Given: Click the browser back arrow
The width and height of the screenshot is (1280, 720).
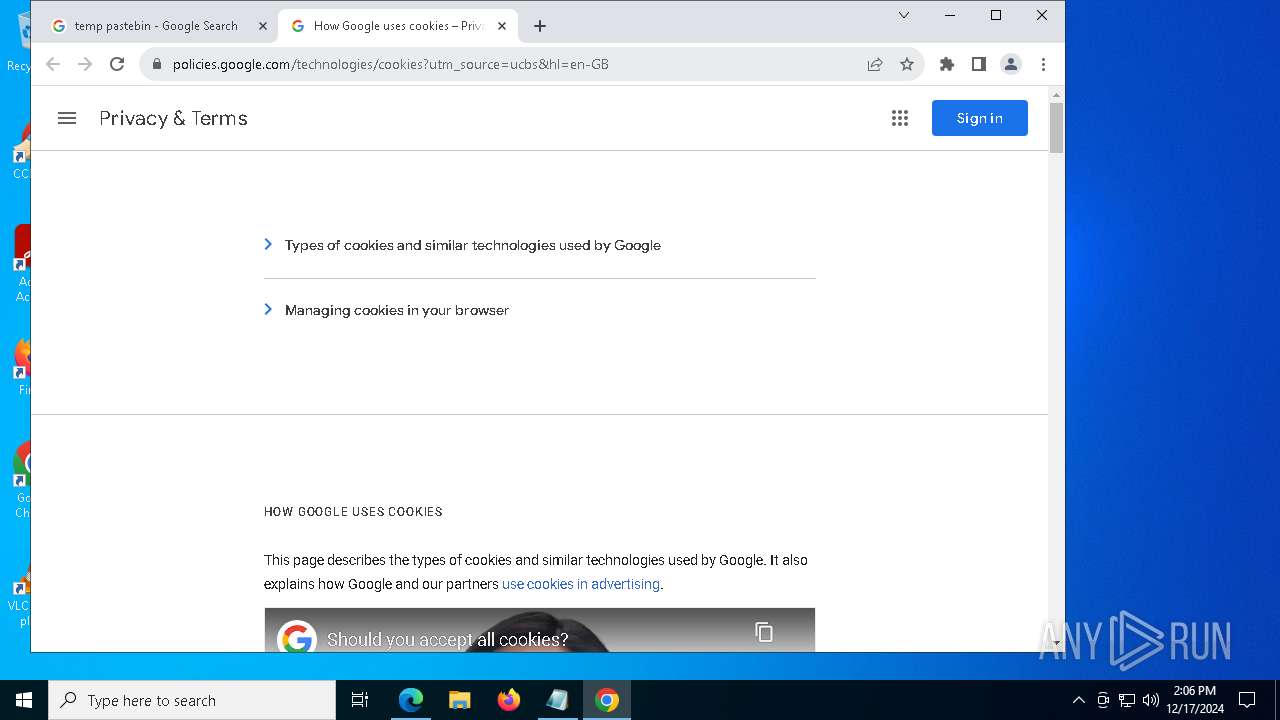Looking at the screenshot, I should 53,64.
